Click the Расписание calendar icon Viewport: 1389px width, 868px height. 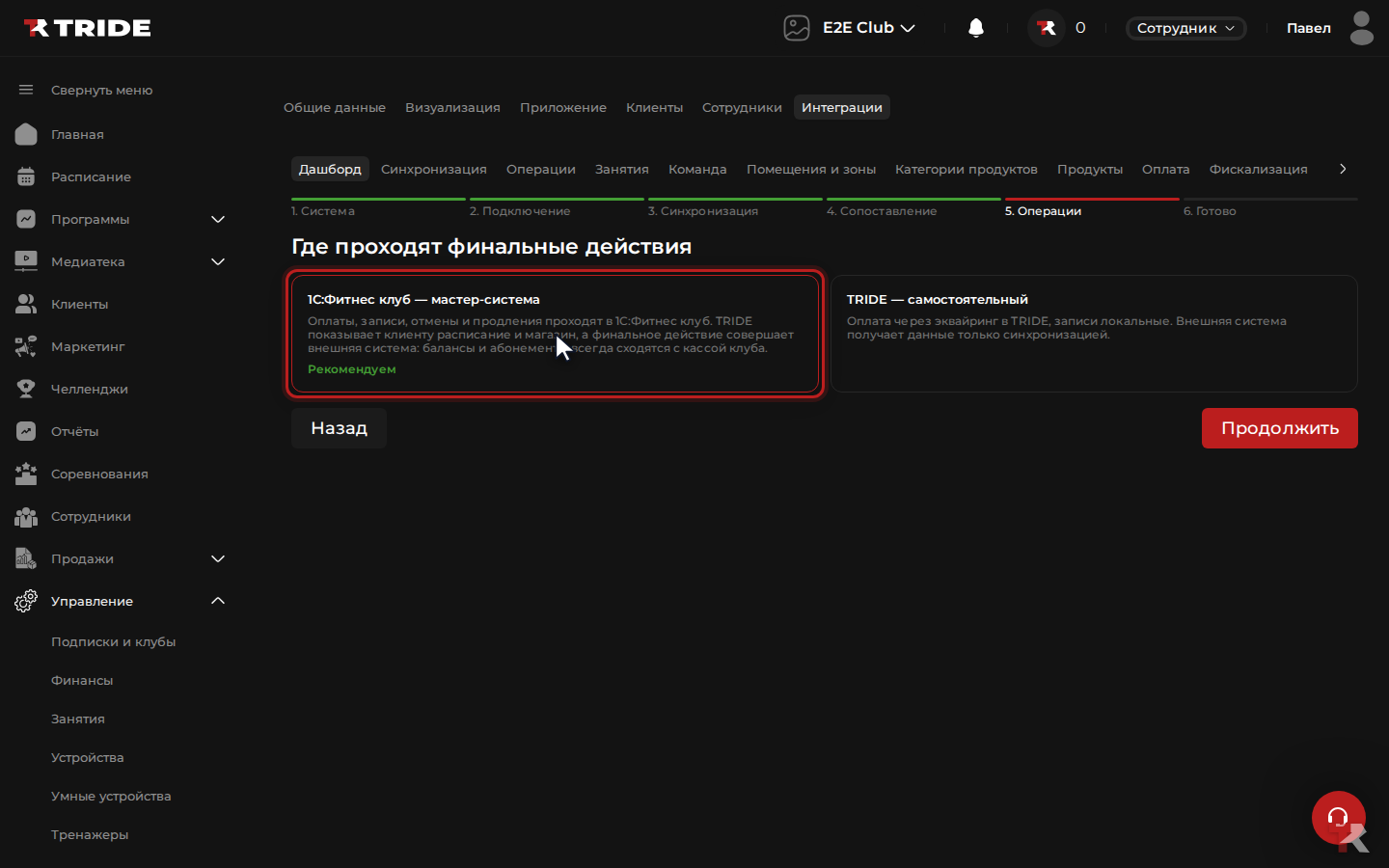[26, 176]
